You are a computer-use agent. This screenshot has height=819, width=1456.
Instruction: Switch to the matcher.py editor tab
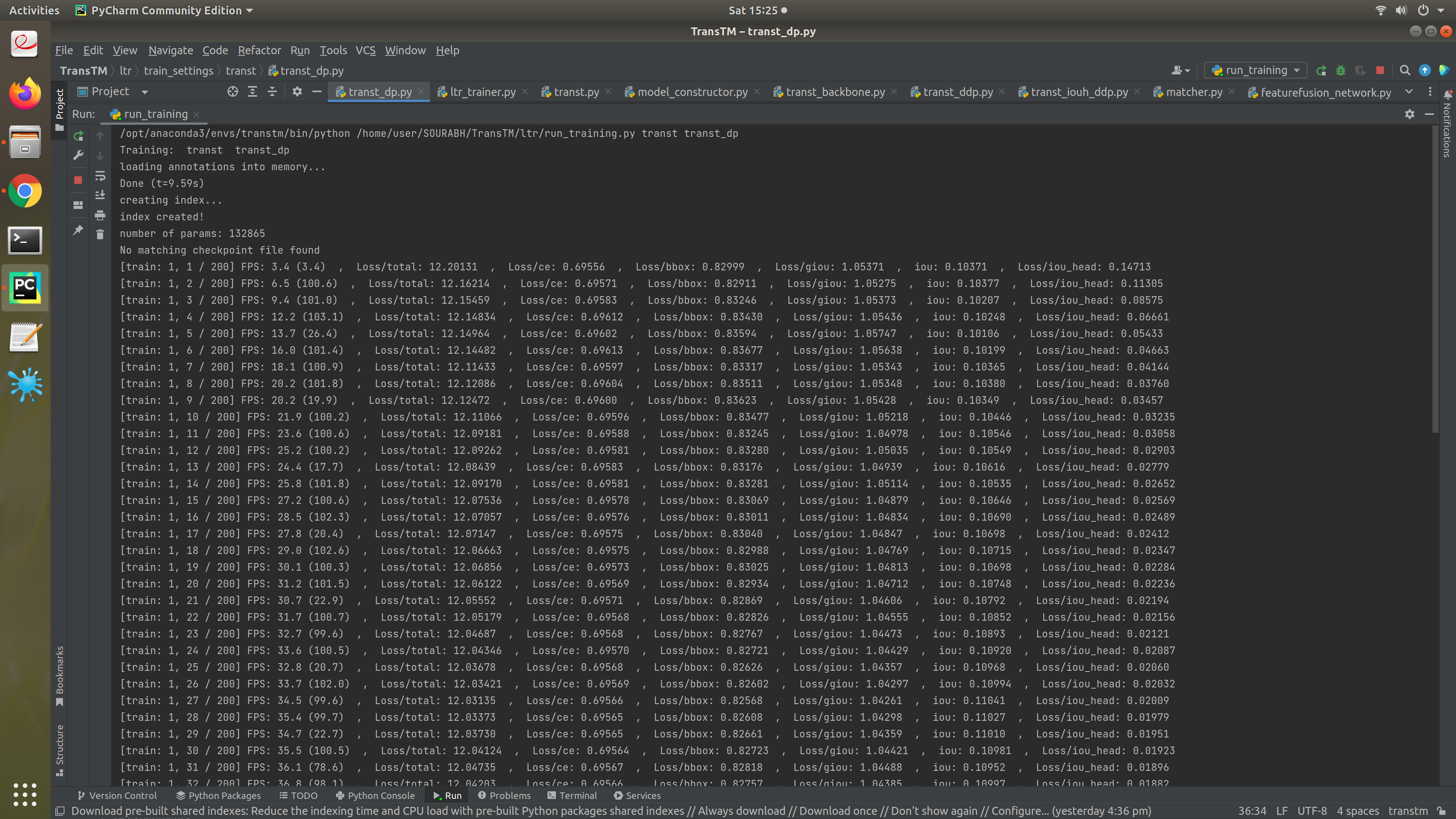tap(1194, 91)
